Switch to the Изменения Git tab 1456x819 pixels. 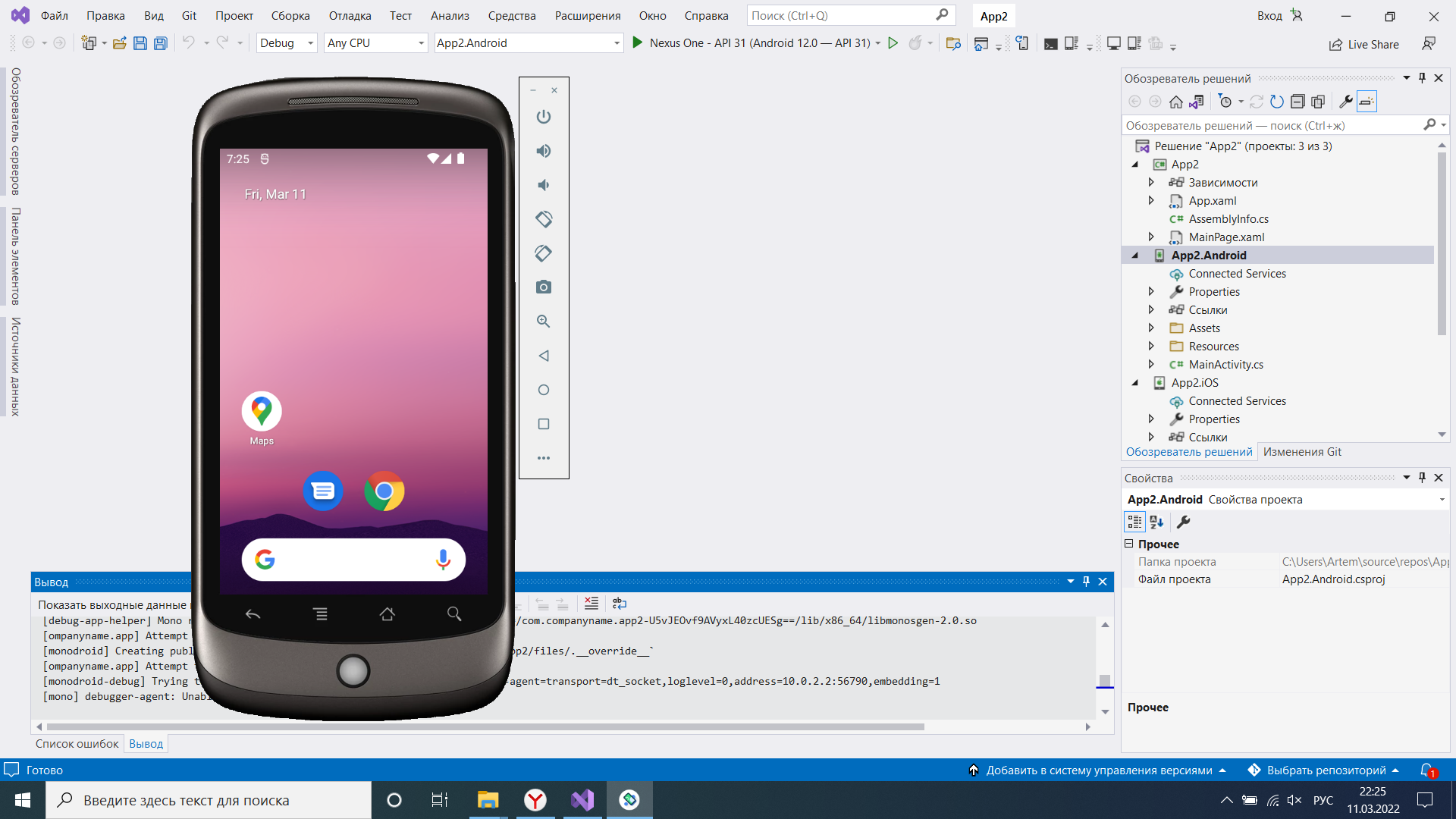(x=1302, y=452)
